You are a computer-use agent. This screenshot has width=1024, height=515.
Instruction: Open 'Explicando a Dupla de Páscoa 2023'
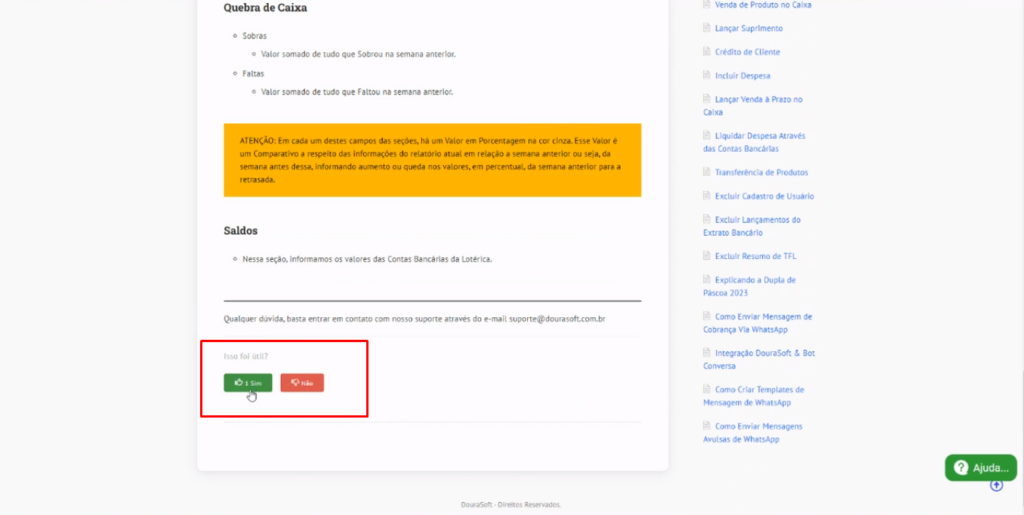coord(755,280)
